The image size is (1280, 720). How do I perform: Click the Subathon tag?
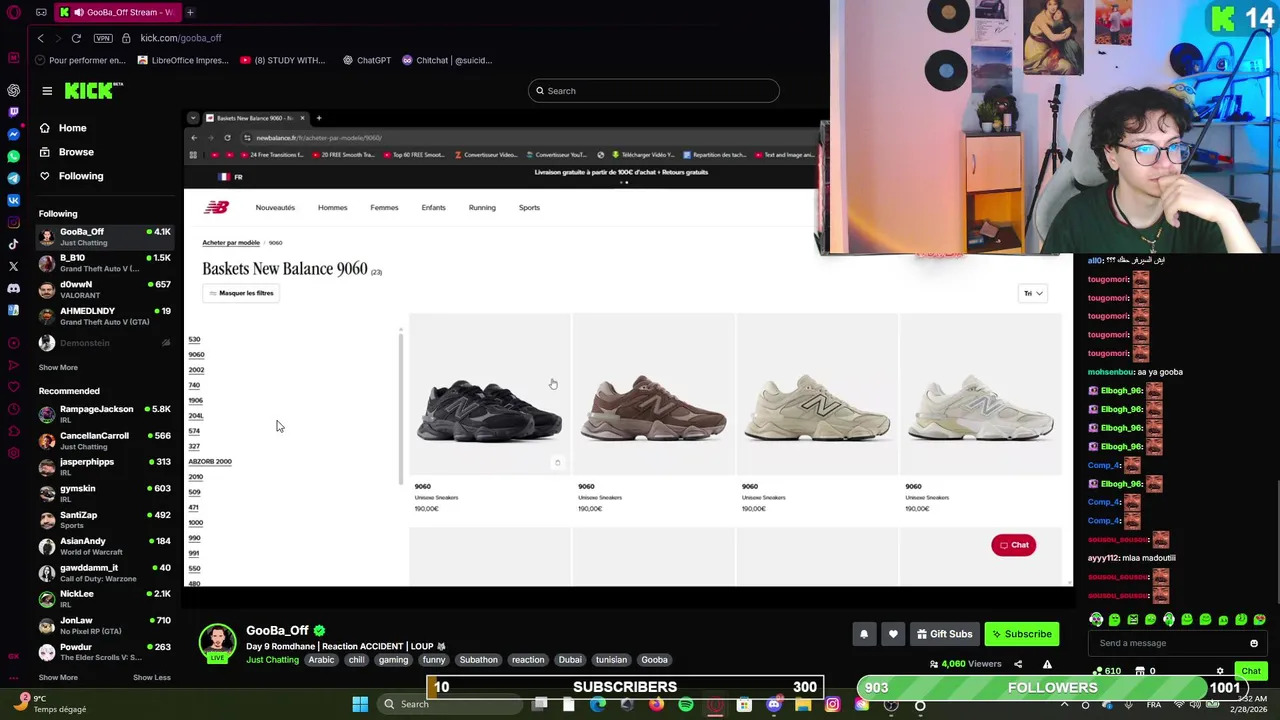point(478,660)
